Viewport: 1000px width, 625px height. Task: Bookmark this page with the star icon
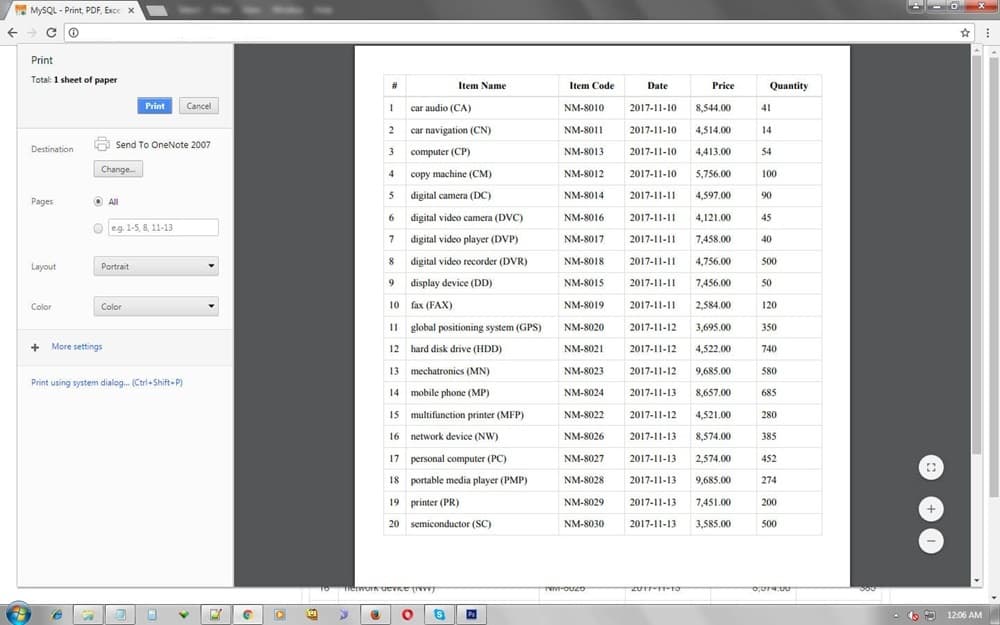pyautogui.click(x=965, y=32)
